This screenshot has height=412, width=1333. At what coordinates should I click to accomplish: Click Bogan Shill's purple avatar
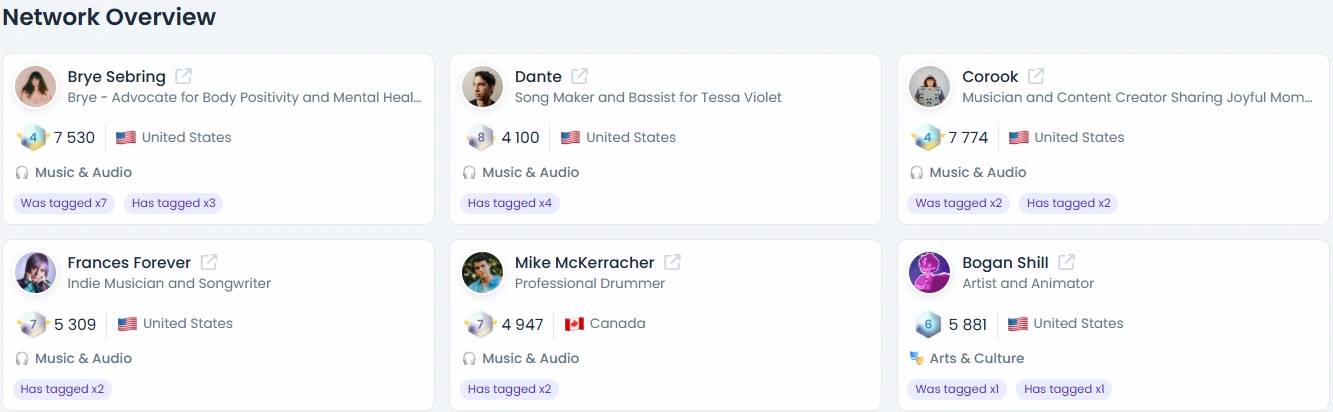click(930, 273)
